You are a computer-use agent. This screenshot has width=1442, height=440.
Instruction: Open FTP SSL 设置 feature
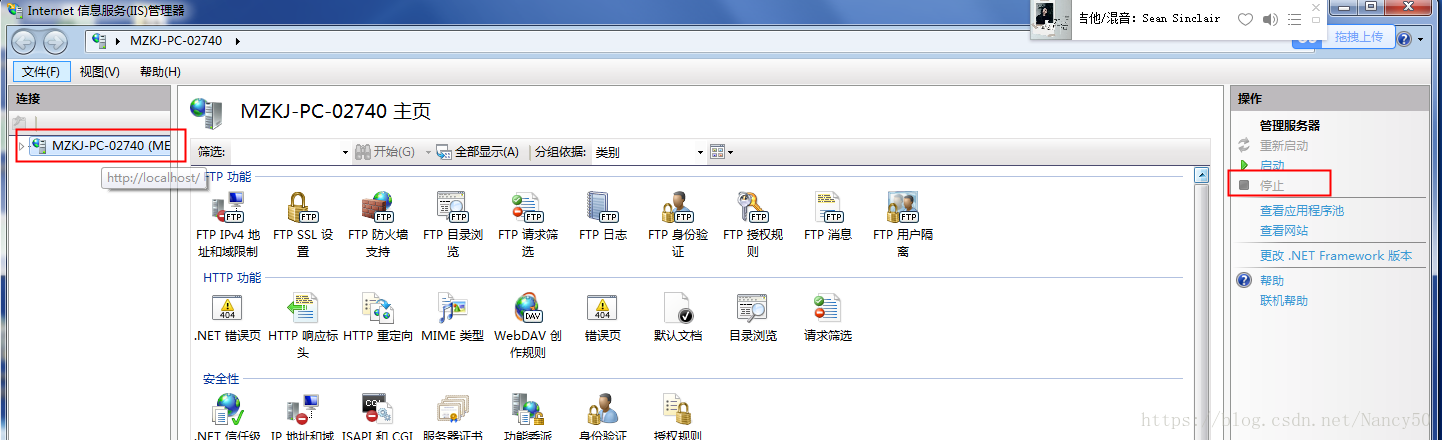click(303, 224)
